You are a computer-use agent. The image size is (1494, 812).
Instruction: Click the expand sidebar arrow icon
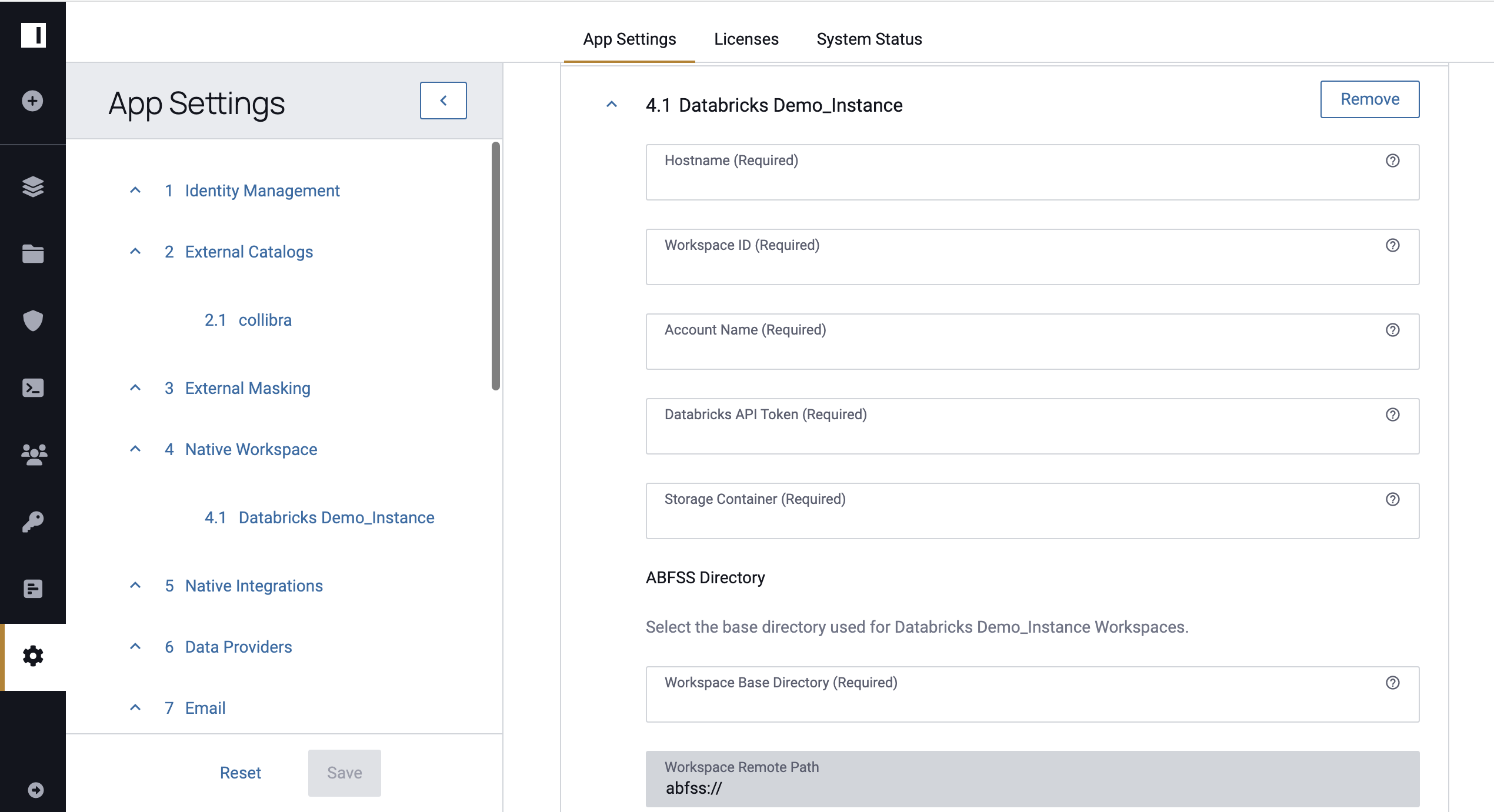(35, 790)
